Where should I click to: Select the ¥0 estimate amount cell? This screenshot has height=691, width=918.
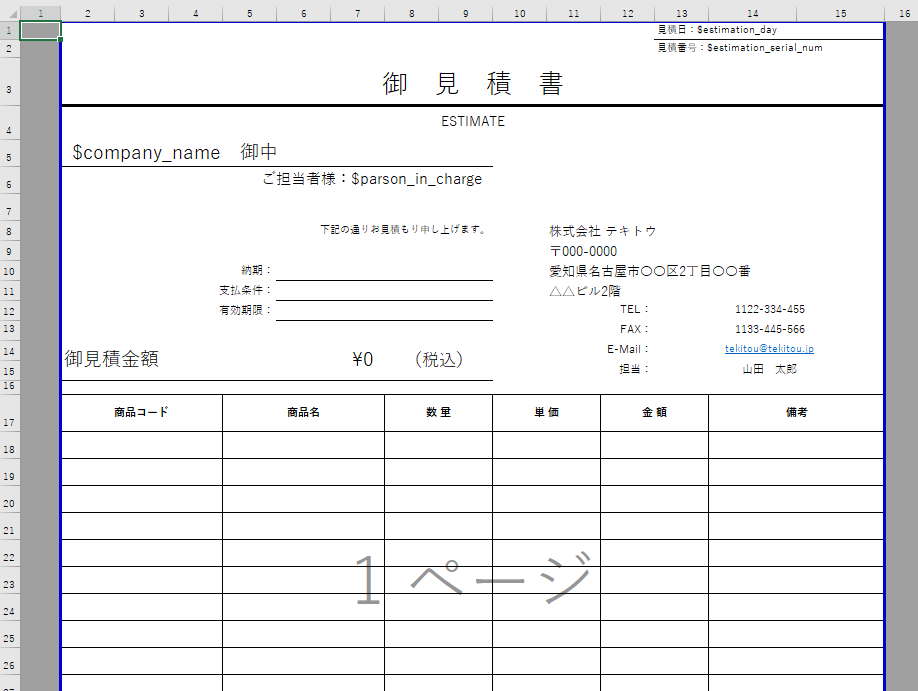362,360
